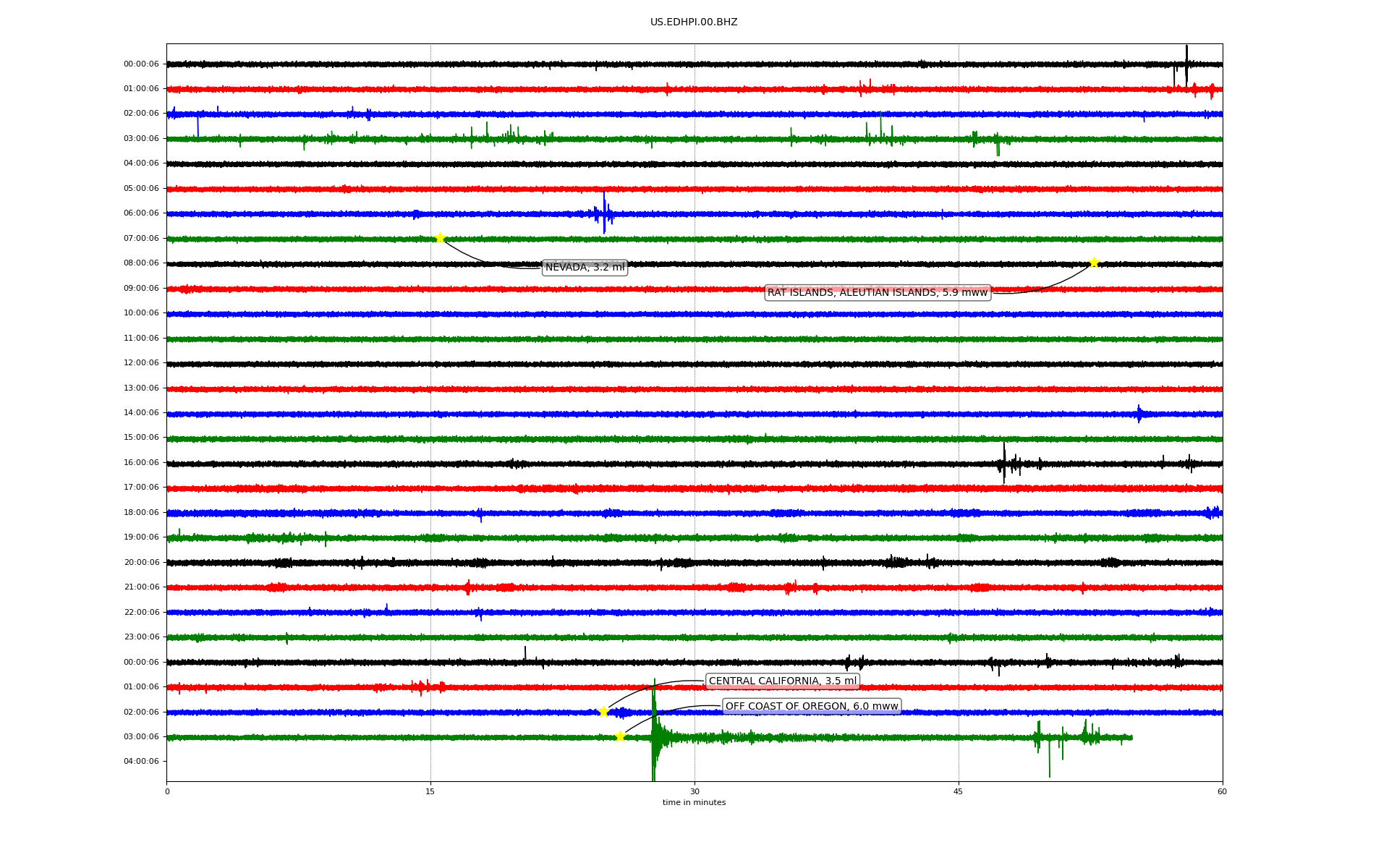Click the Oregon coast earthquake star marker
Screen dimensions: 1389x868
pyautogui.click(x=620, y=736)
